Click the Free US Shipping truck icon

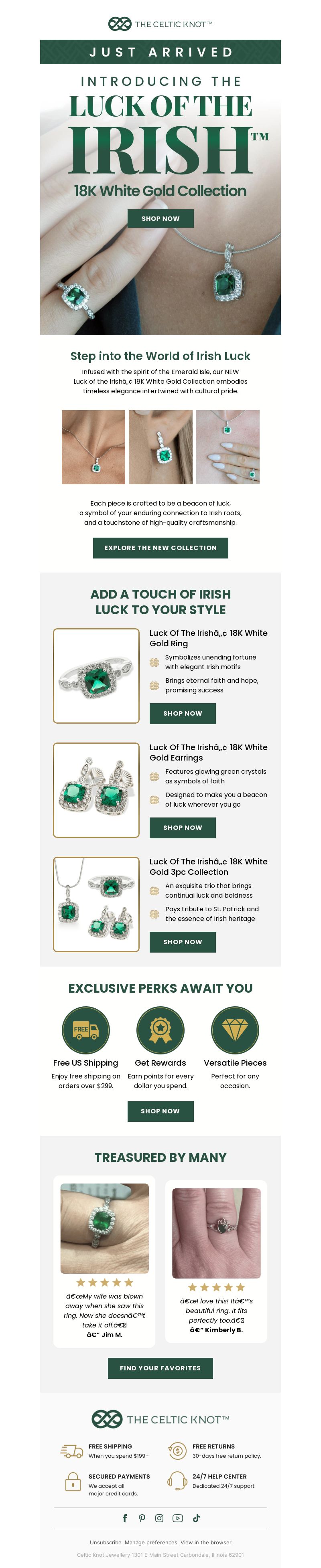86,1030
